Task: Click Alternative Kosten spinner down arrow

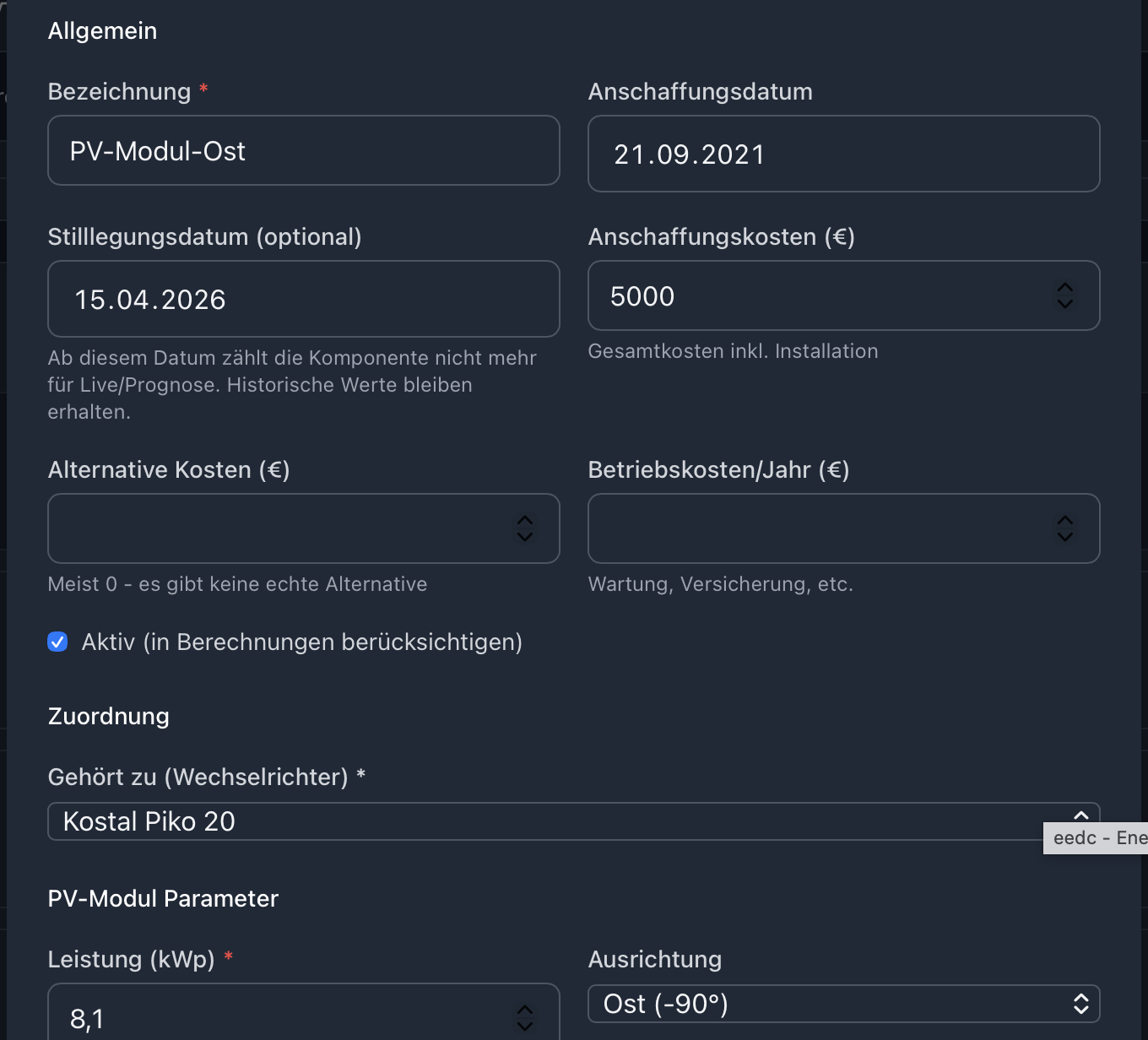Action: pos(525,536)
